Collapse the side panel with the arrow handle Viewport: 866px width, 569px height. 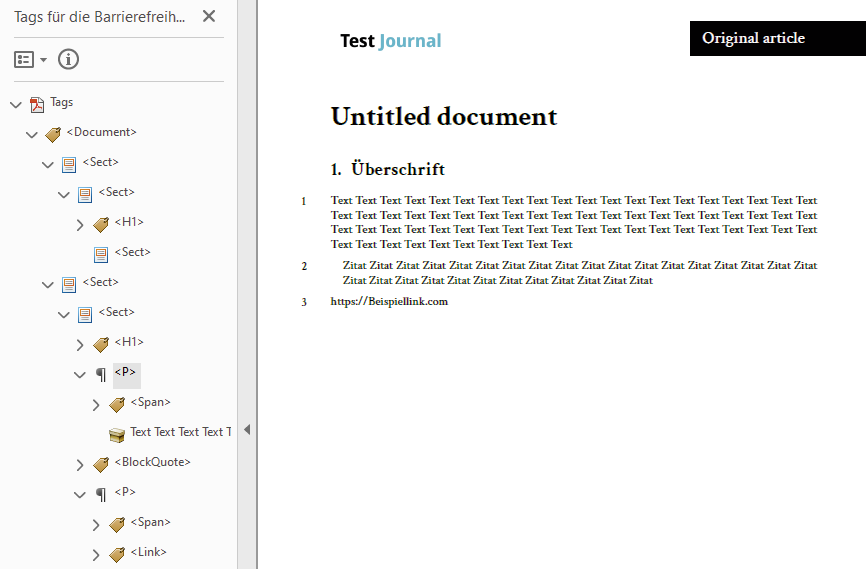coord(247,430)
